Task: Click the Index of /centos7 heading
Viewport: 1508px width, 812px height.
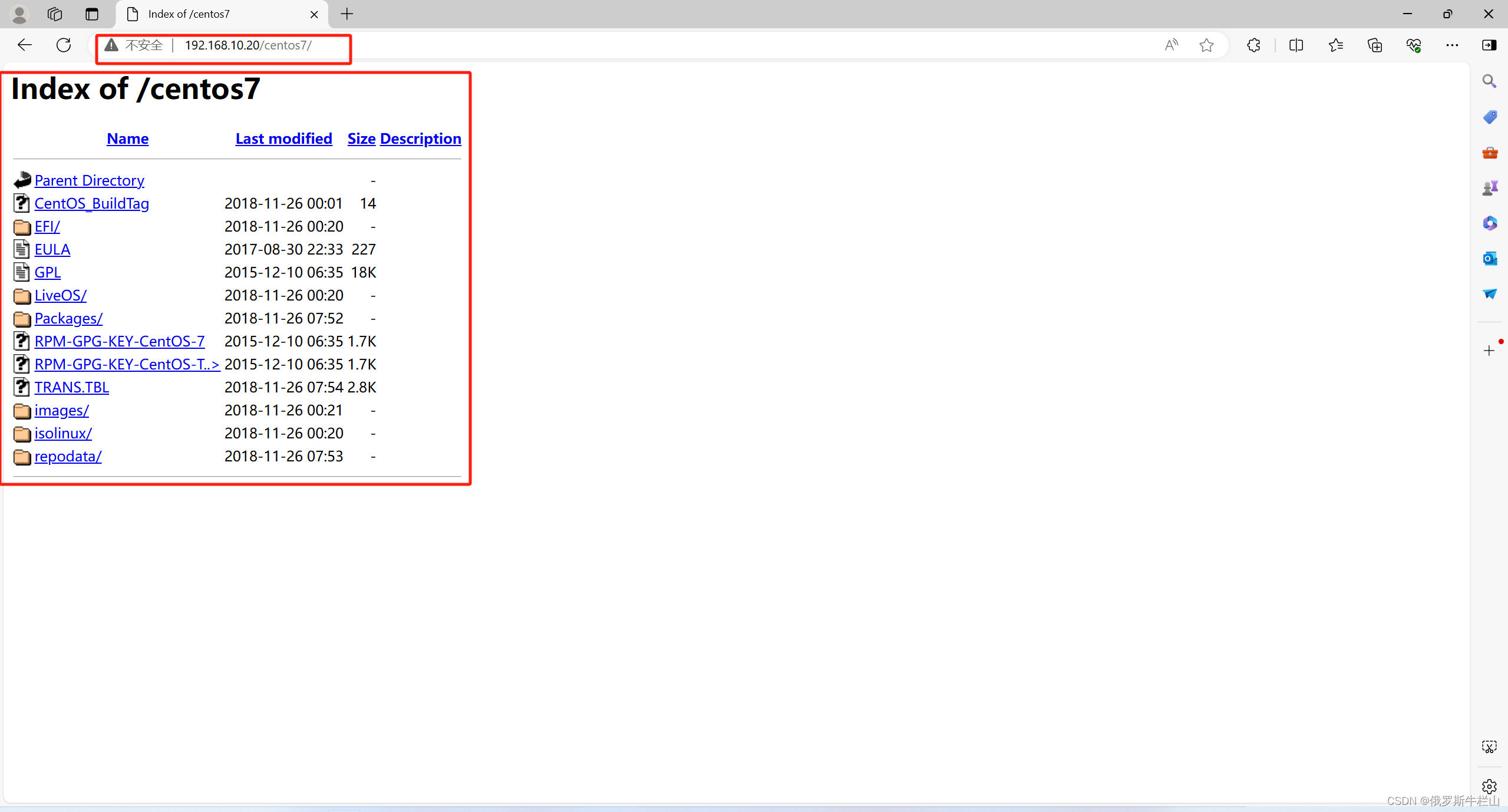Action: (136, 89)
